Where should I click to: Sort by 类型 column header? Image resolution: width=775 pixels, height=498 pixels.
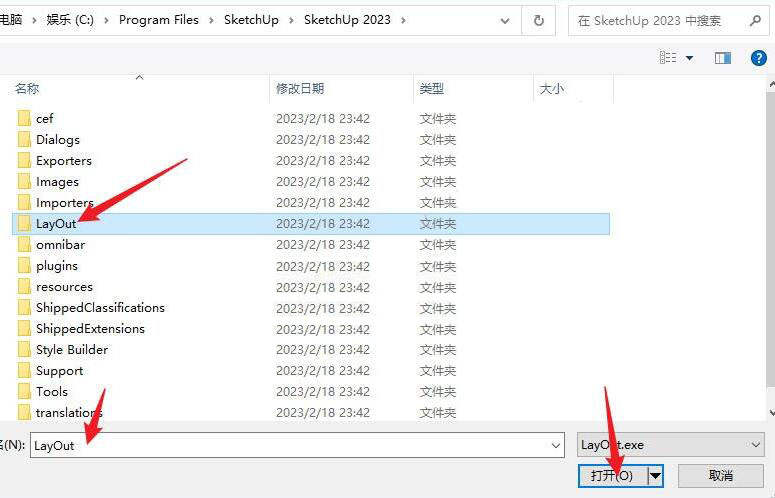431,88
